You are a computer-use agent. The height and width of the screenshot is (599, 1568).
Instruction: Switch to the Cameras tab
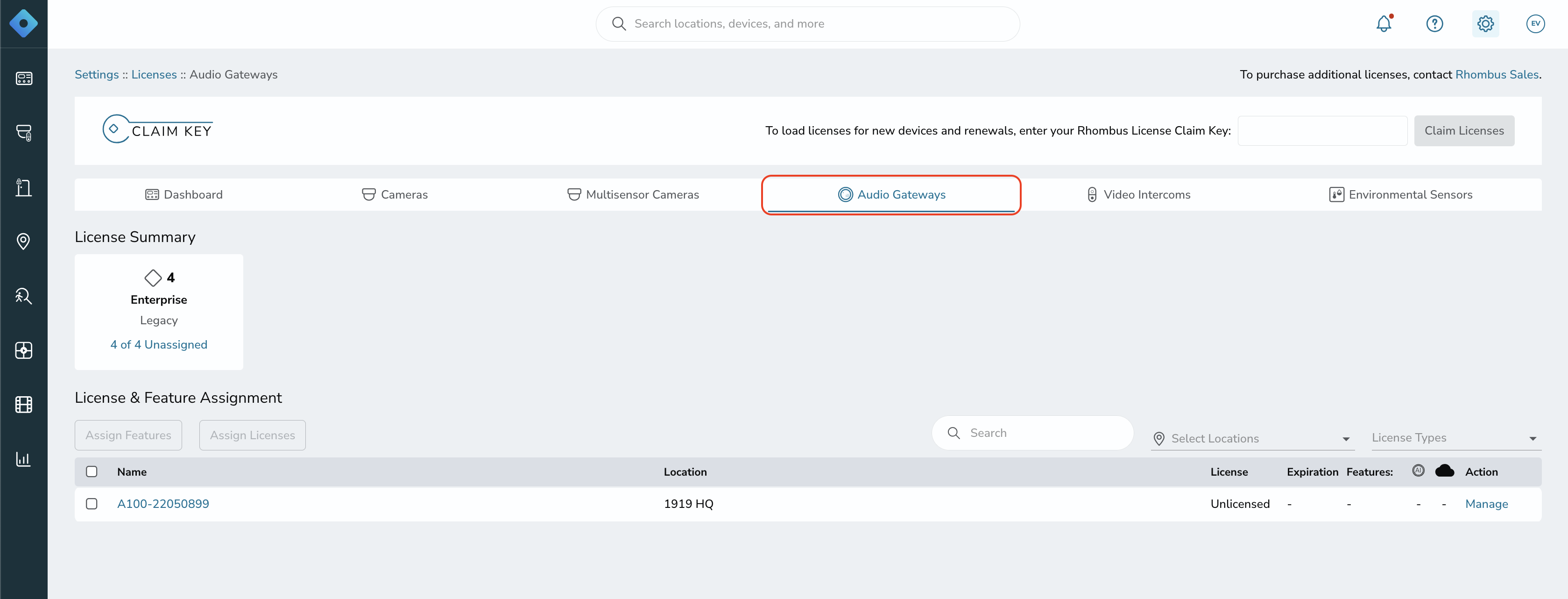395,195
